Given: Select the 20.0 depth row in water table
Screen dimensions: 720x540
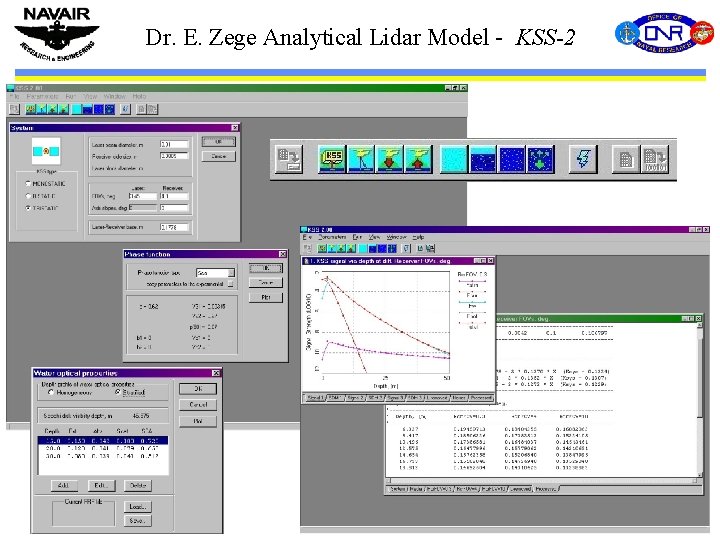Looking at the screenshot, I should 103,448.
